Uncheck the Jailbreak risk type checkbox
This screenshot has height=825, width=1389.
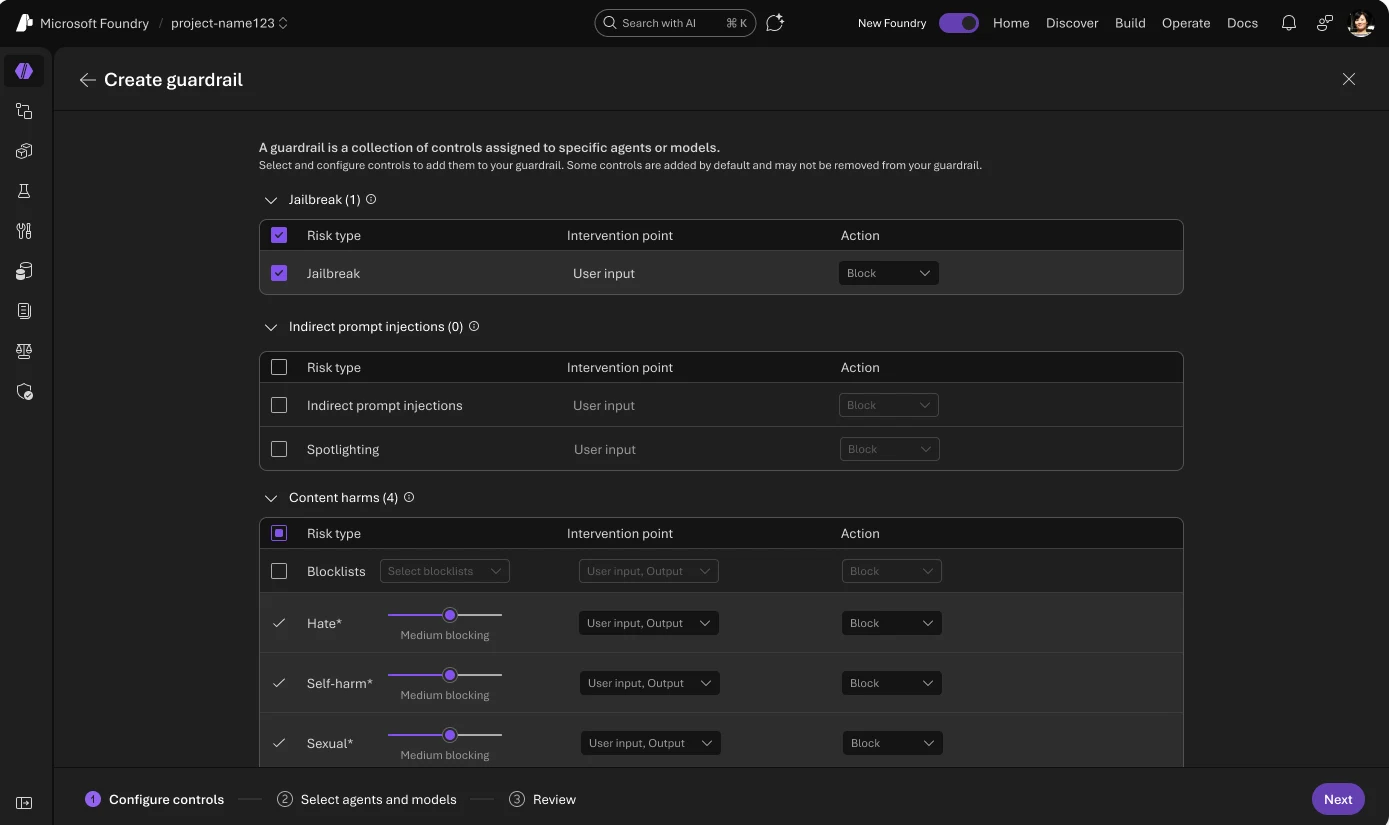[x=279, y=273]
